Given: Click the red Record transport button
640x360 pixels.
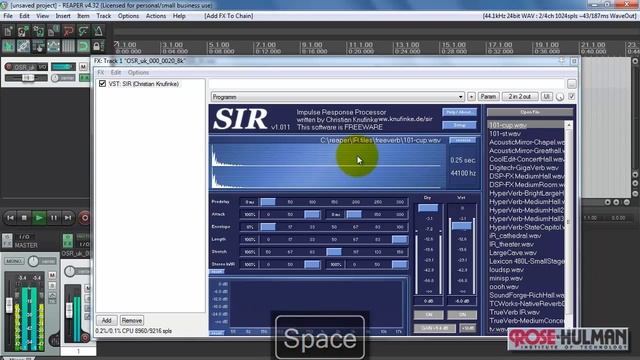Looking at the screenshot, I should (84, 218).
